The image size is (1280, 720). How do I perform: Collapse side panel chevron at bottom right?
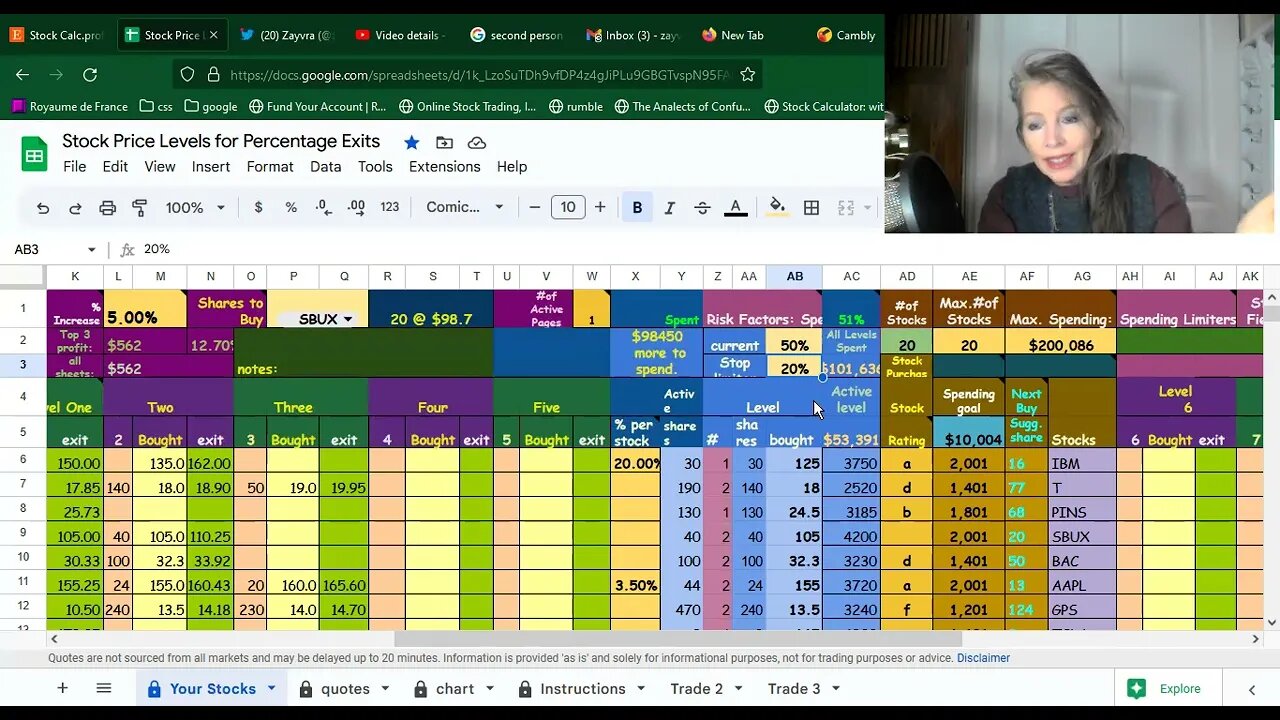(1251, 689)
